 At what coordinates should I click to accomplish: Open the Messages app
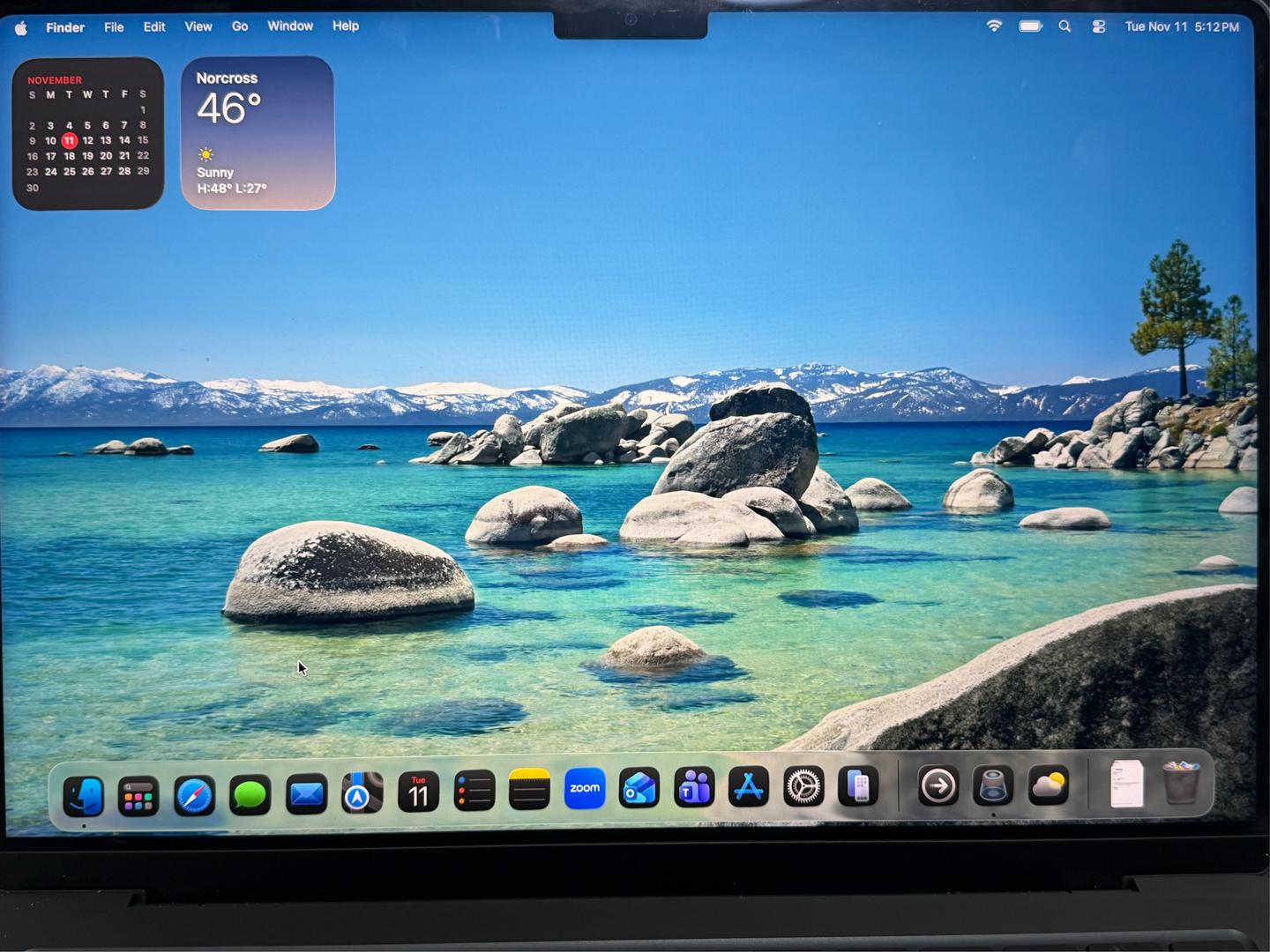(250, 796)
